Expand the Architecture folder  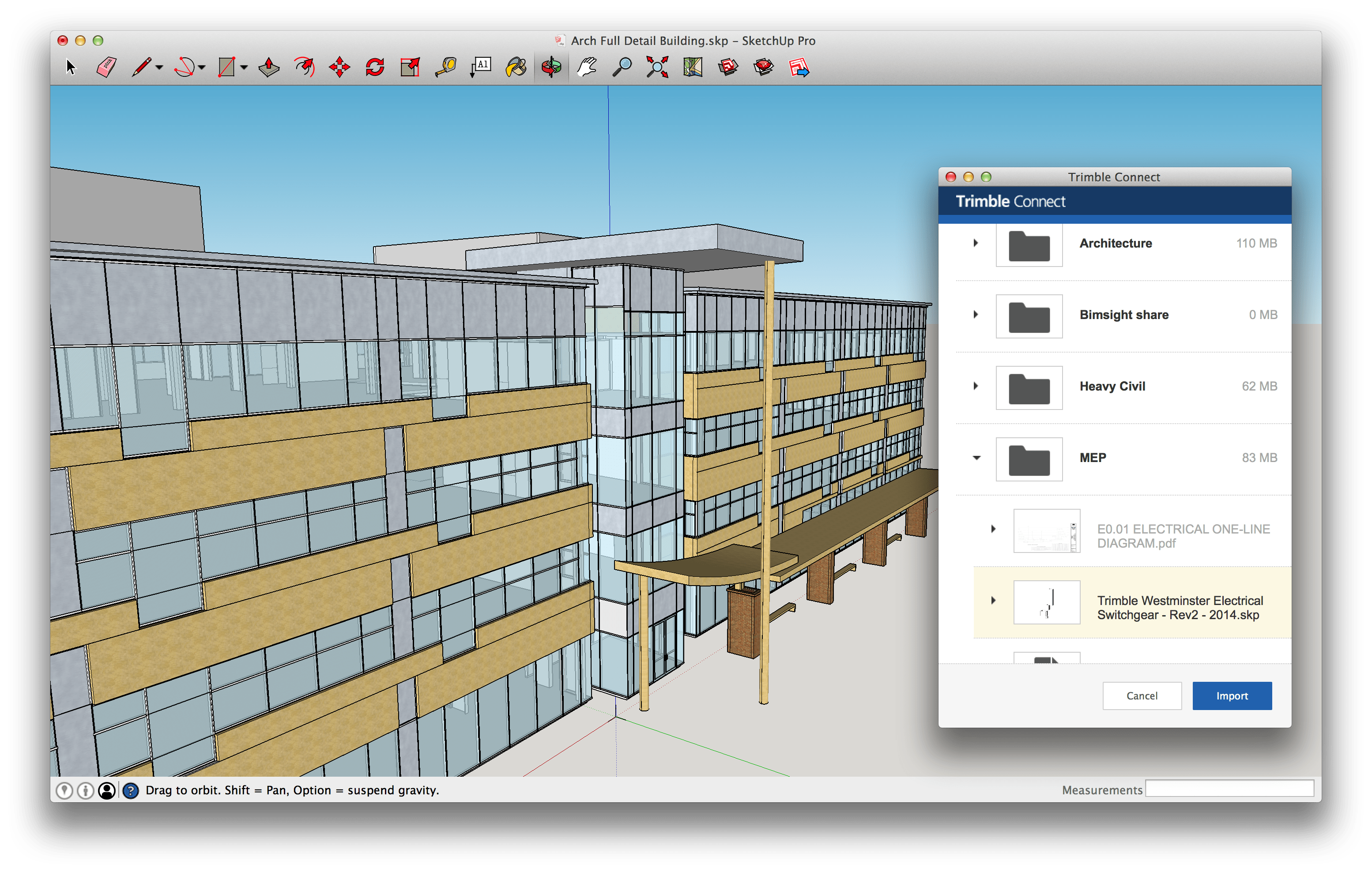click(976, 243)
